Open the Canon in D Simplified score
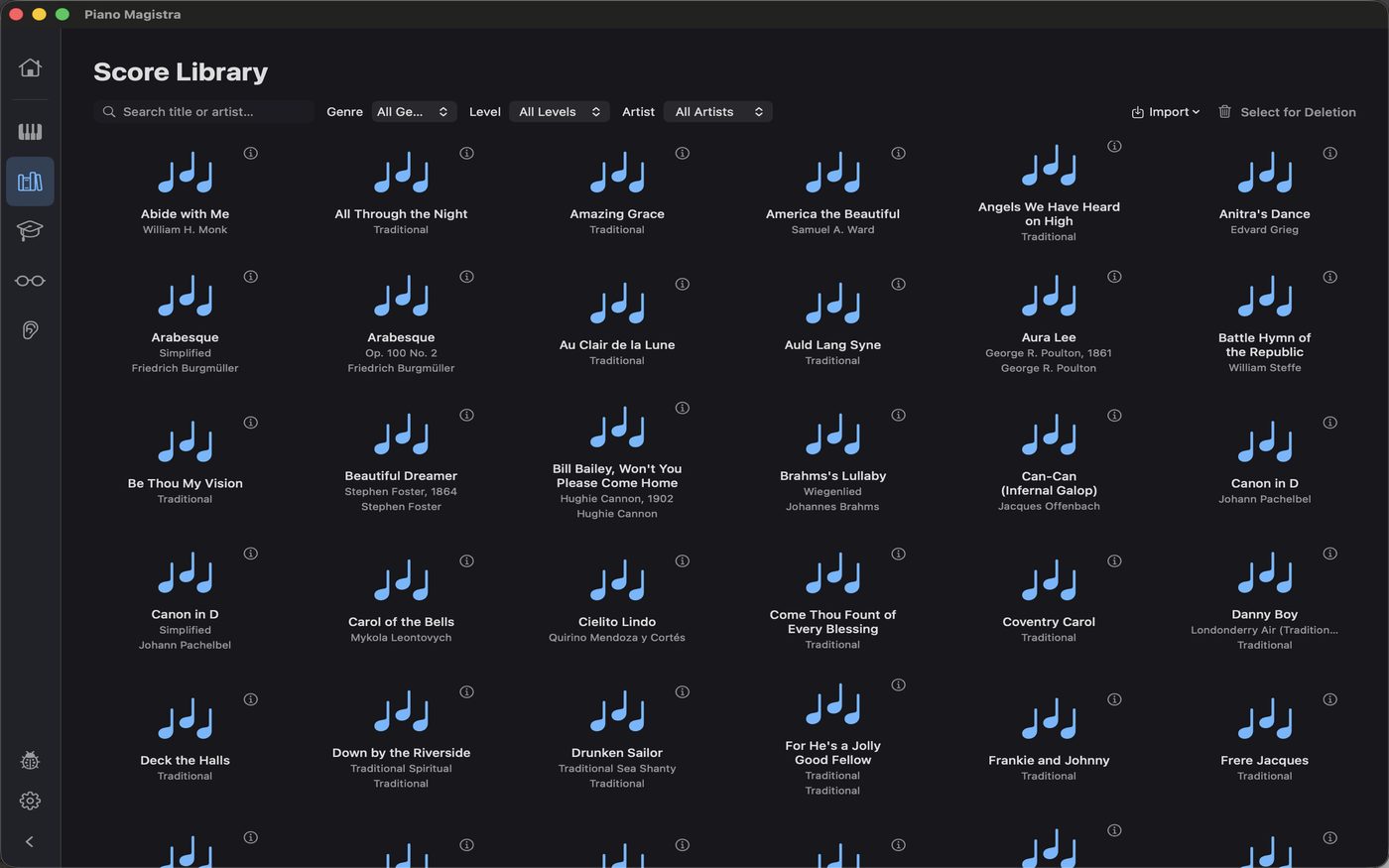 tap(186, 573)
